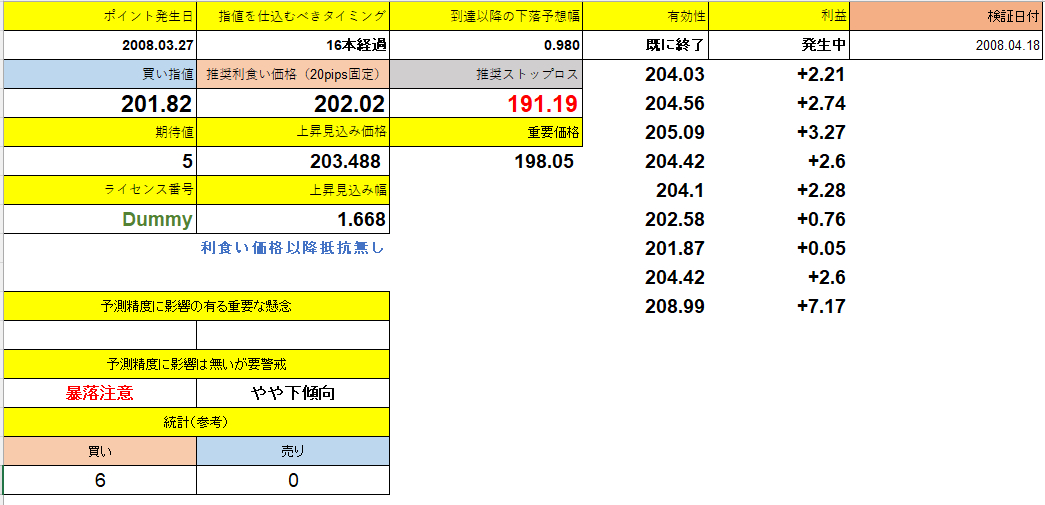Select the 買い statistics header
This screenshot has width=1045, height=505.
point(100,451)
